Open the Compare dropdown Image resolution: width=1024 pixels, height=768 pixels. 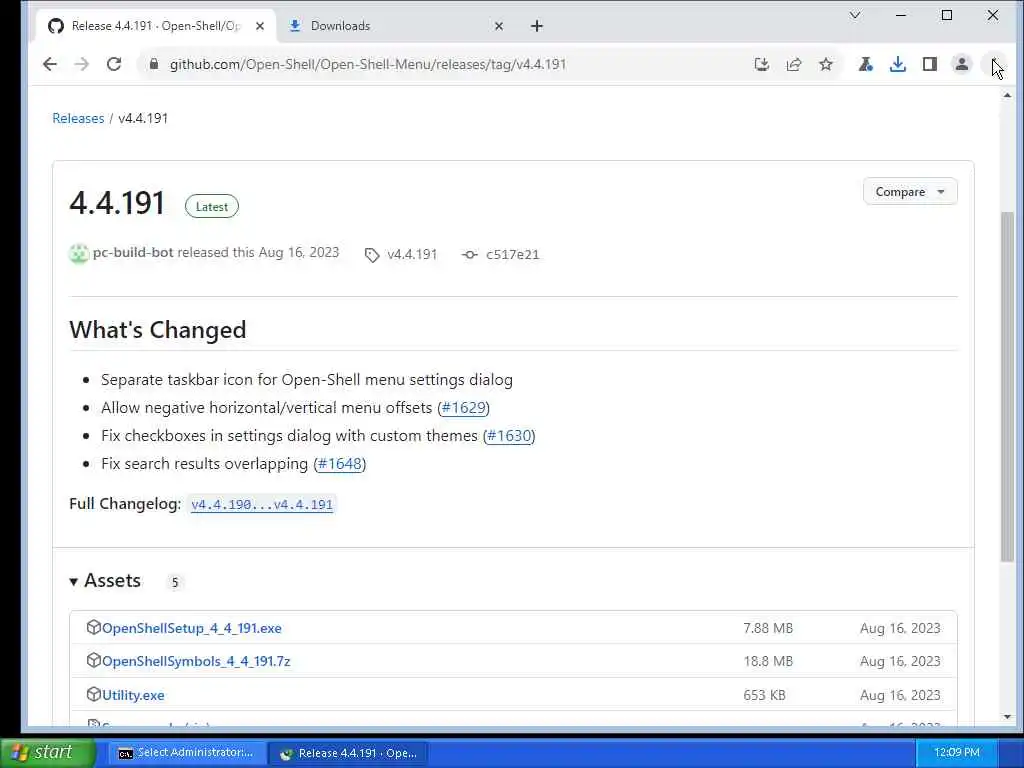point(910,192)
